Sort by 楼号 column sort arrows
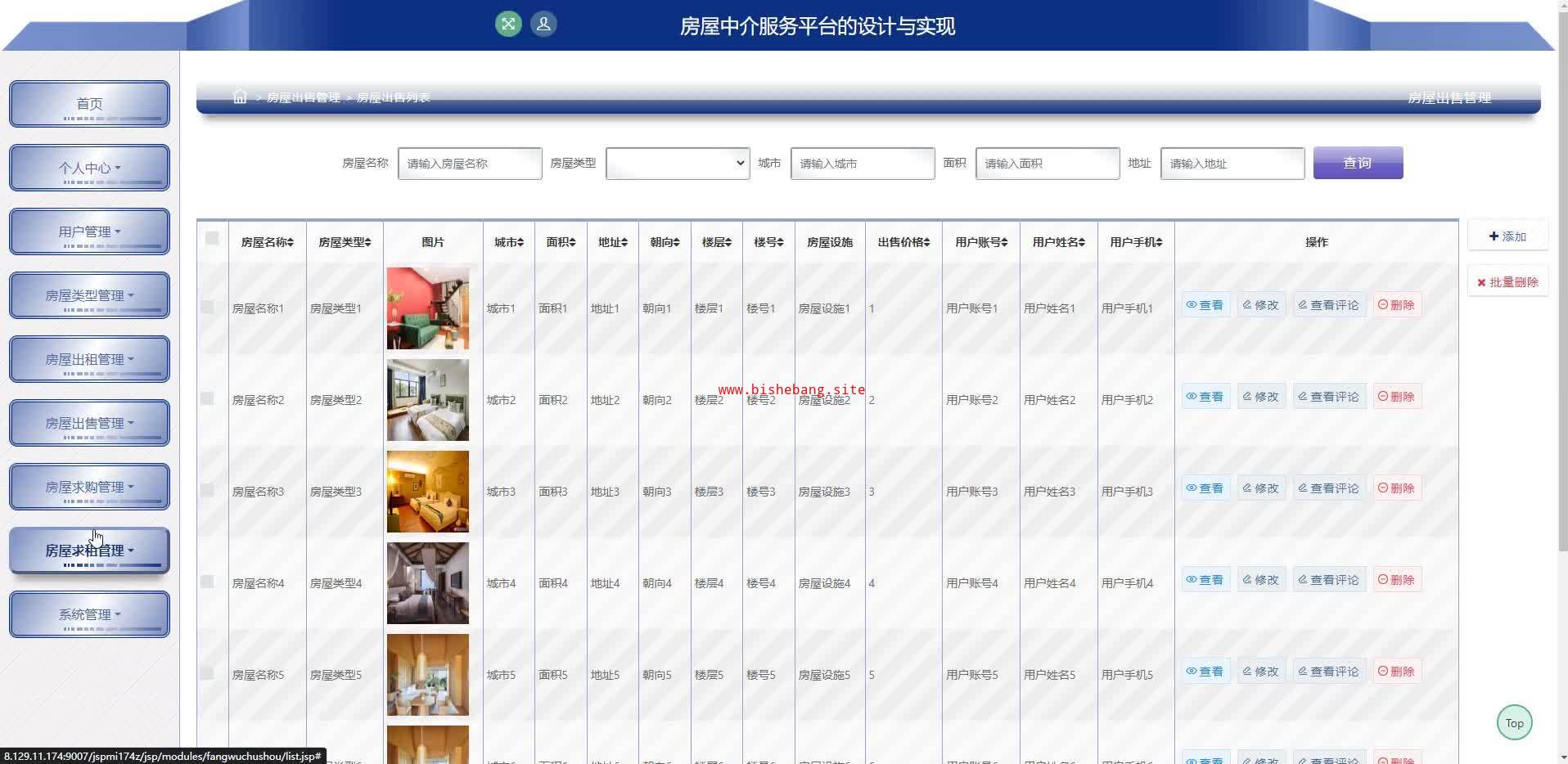 coord(780,243)
